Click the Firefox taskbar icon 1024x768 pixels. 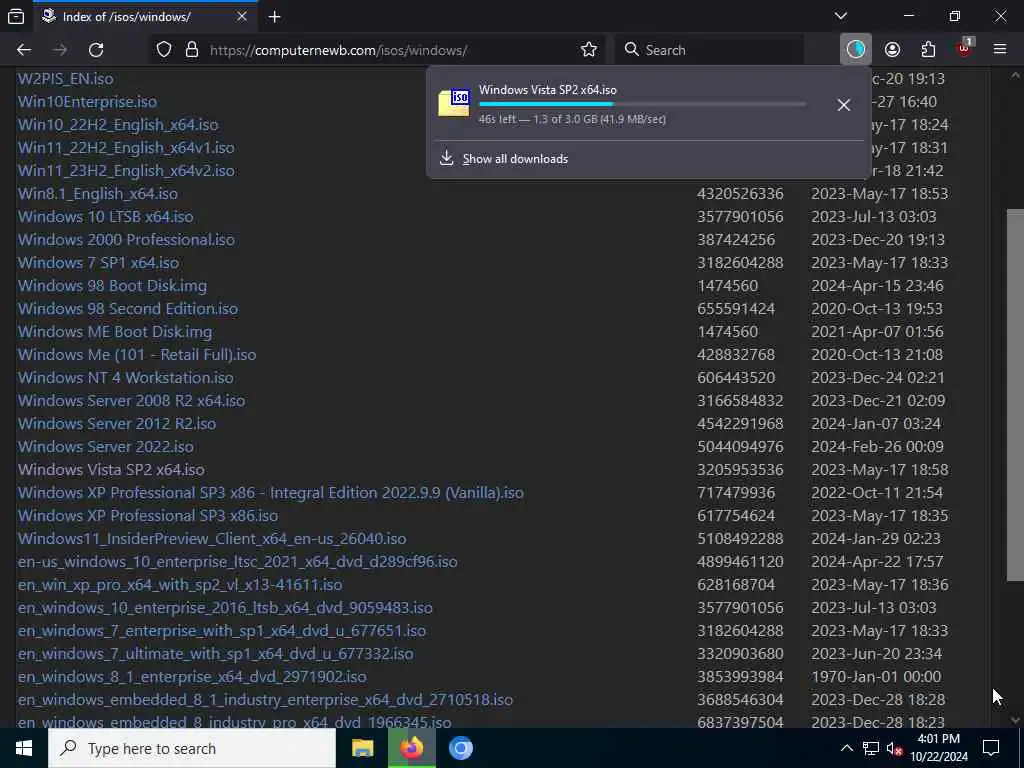tap(411, 748)
